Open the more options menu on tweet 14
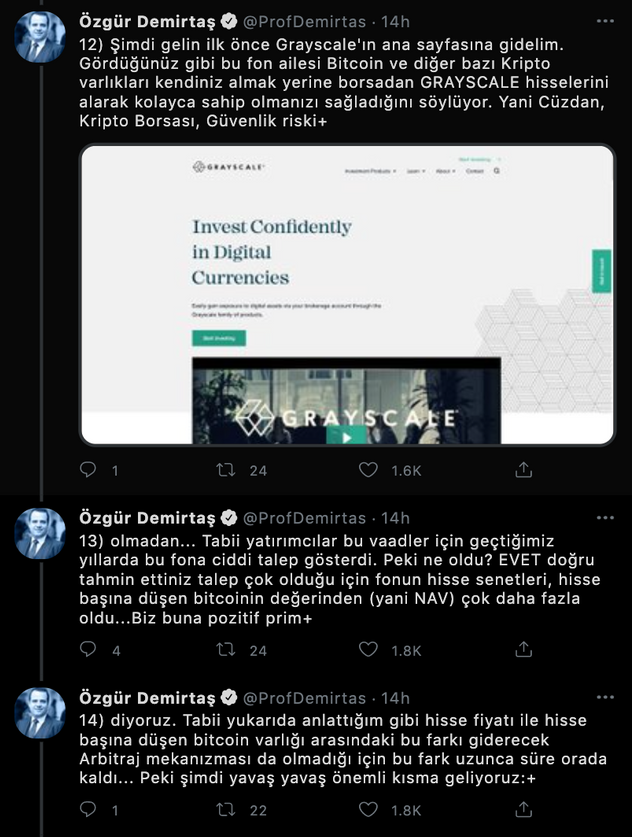Screen dimensions: 632x837 (x=605, y=698)
